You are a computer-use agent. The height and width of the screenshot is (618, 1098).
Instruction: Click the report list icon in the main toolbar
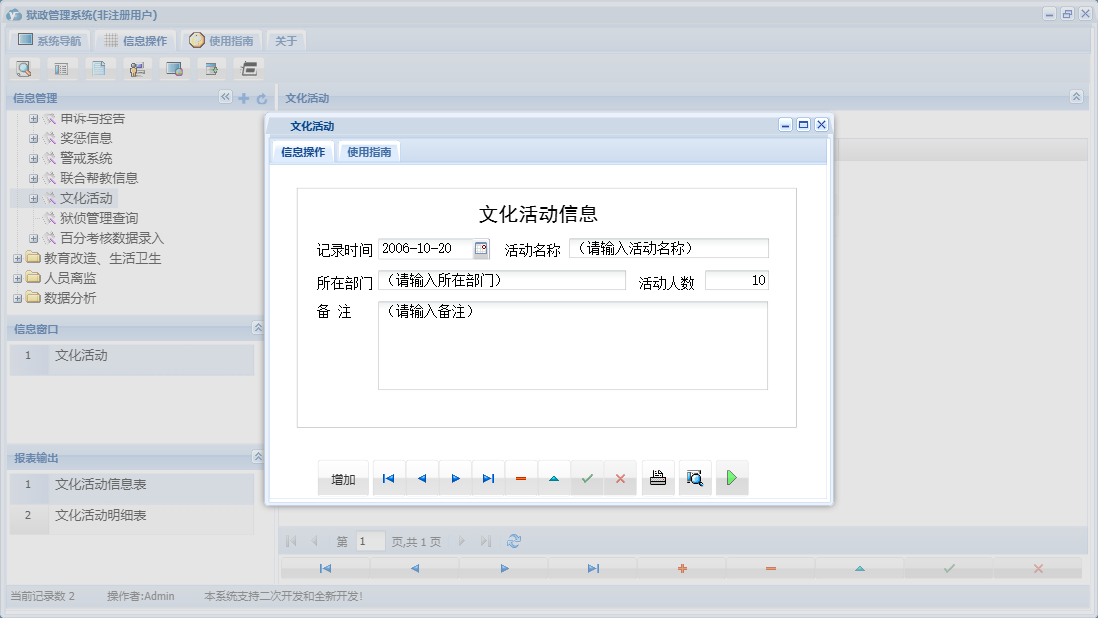click(62, 68)
